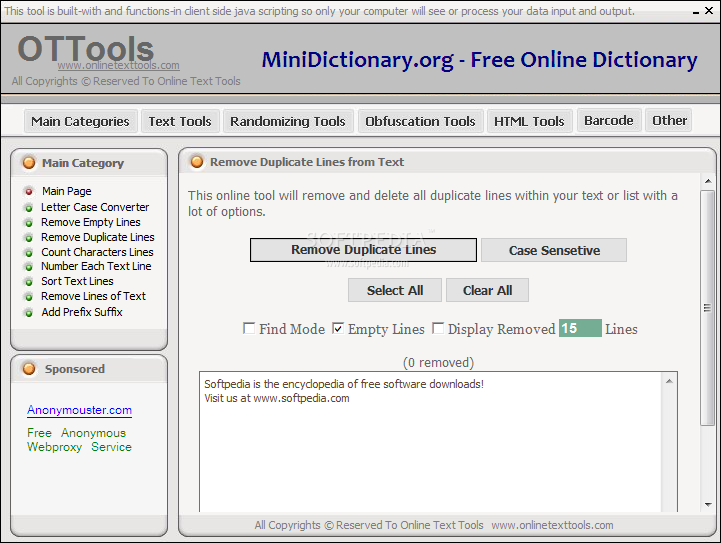Click the Select All button
The height and width of the screenshot is (543, 721).
(395, 290)
